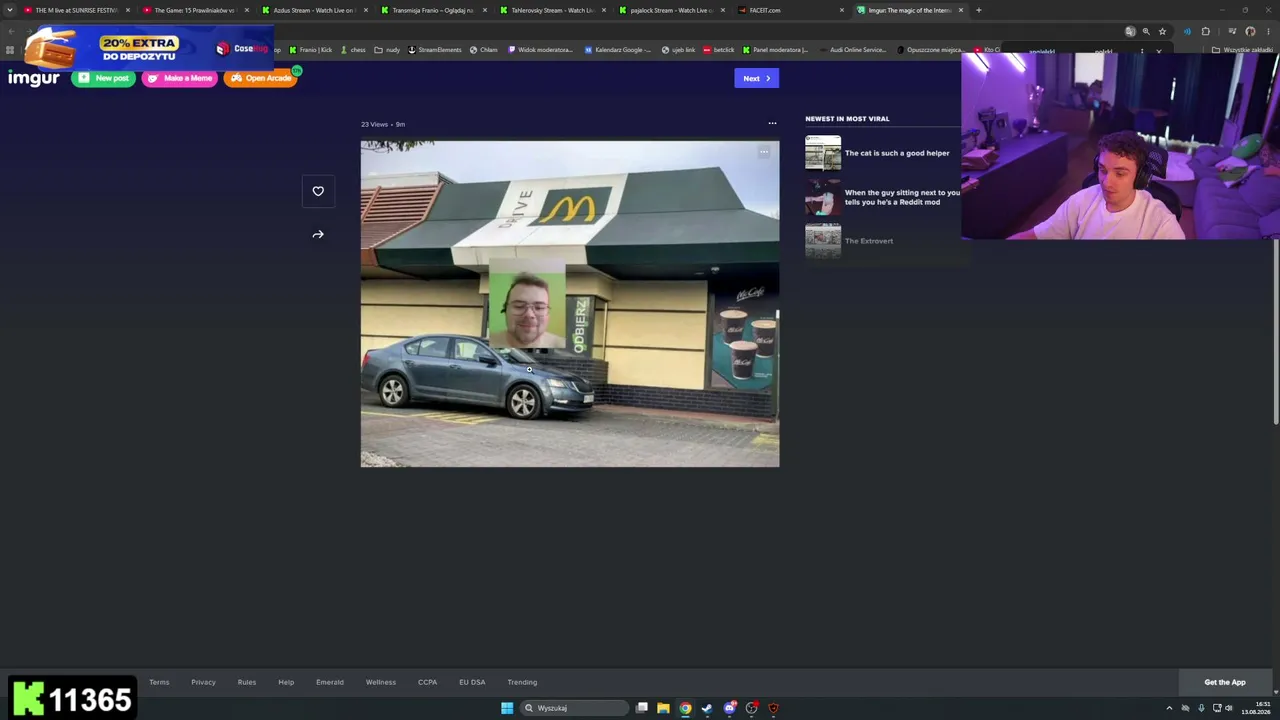Screen dimensions: 1280x720
Task: Click the Wyszukaj taskbar search box
Action: coord(574,708)
